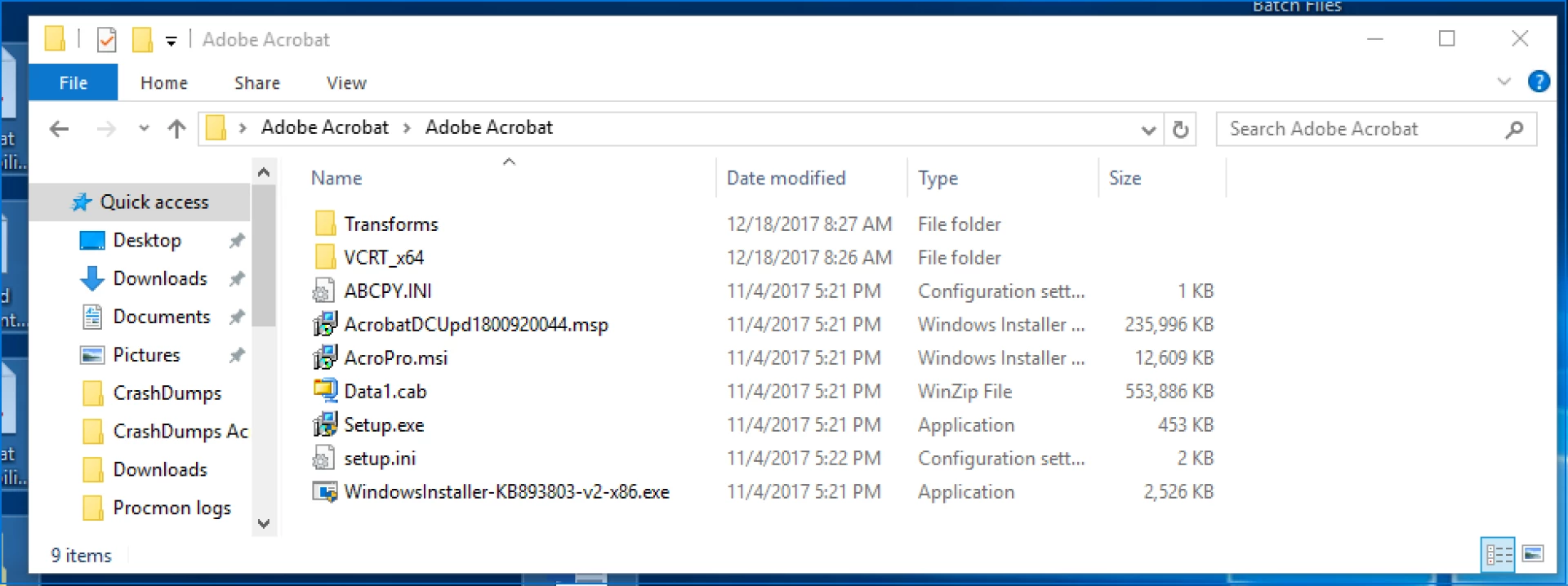This screenshot has width=1568, height=586.
Task: Select the setup.ini file icon
Action: click(x=323, y=458)
